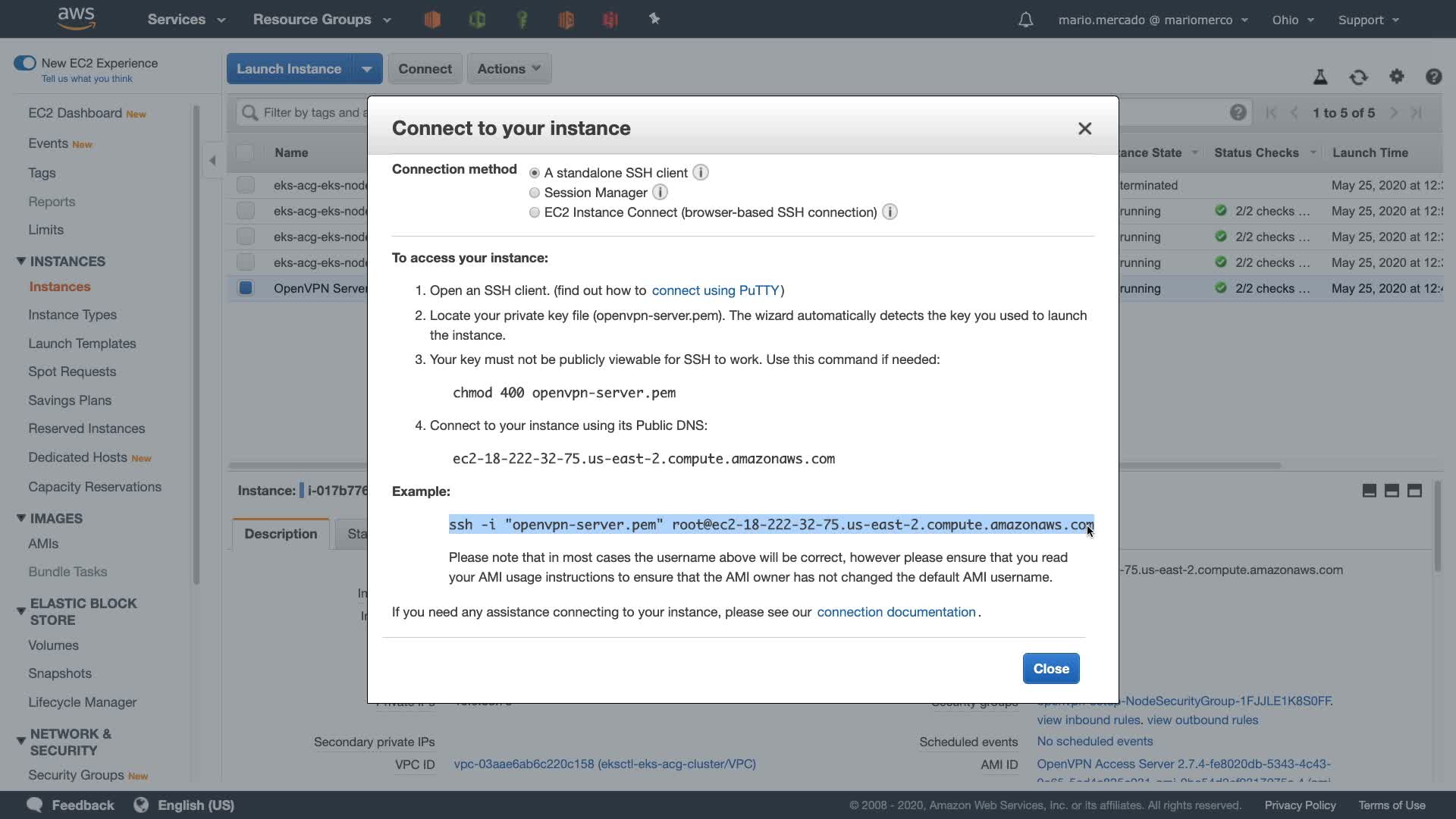Click the experiments flask icon
The height and width of the screenshot is (819, 1456).
pos(1320,77)
